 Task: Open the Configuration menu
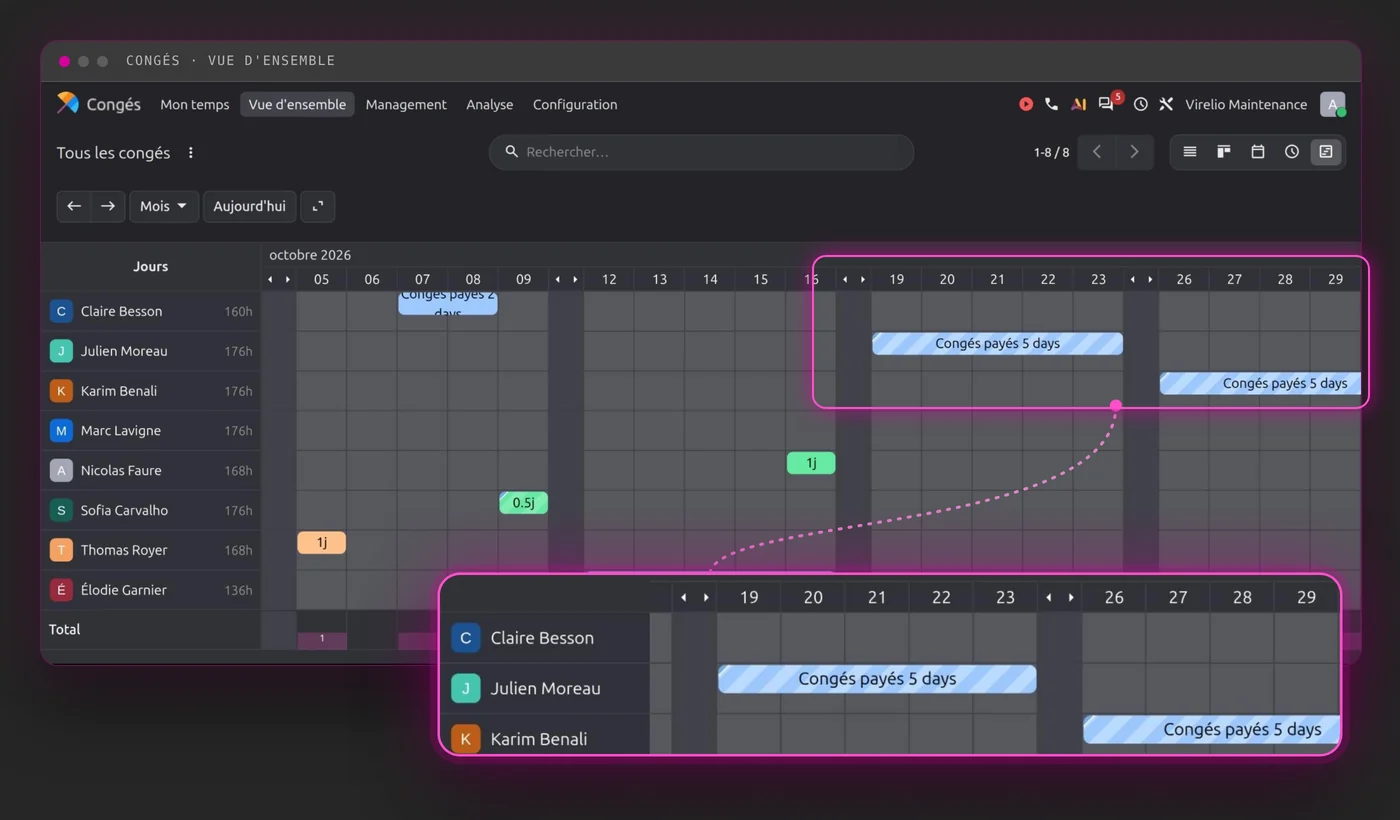pos(575,104)
